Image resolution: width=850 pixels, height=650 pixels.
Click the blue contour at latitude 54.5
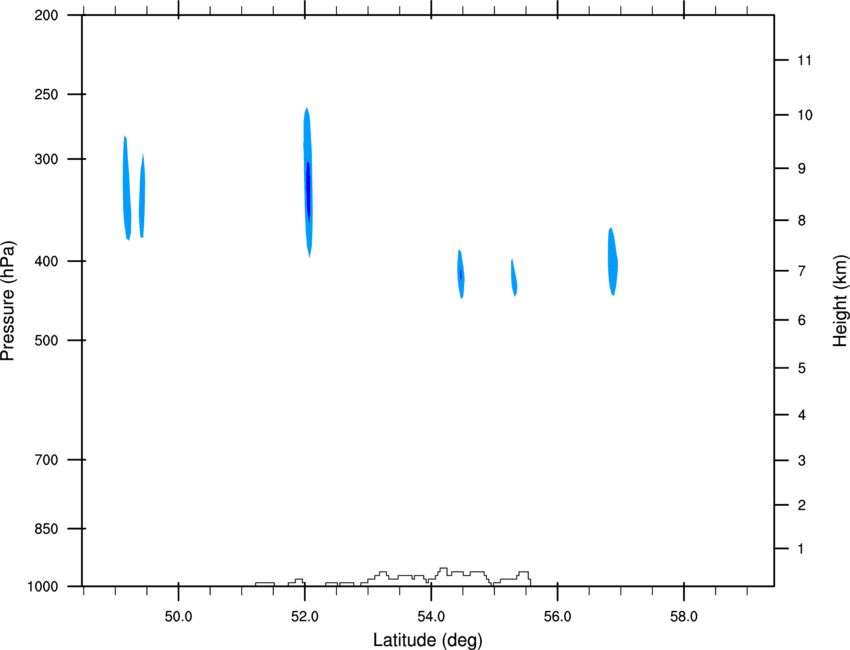(x=460, y=274)
